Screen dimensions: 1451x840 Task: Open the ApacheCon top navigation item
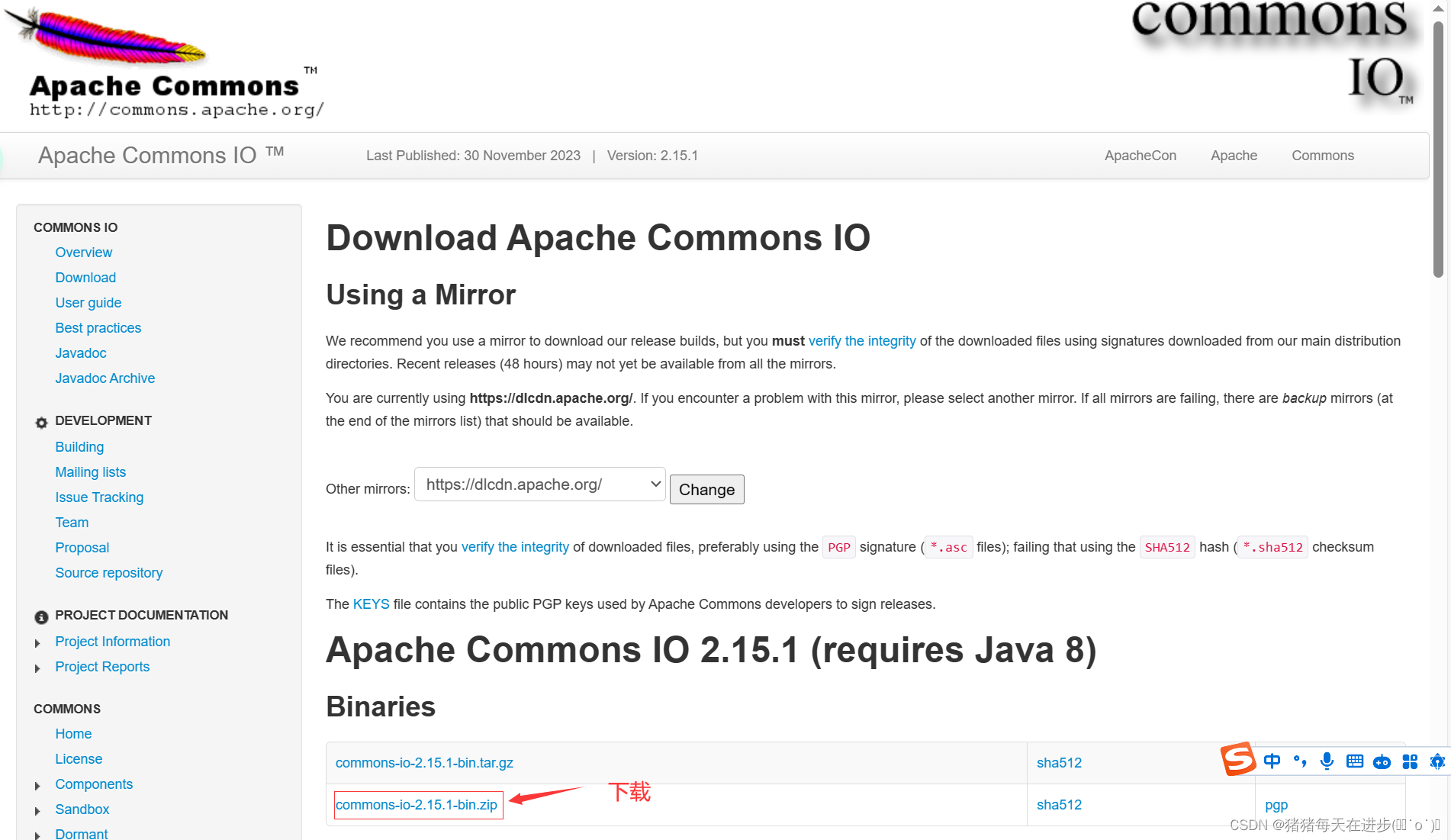pos(1141,156)
